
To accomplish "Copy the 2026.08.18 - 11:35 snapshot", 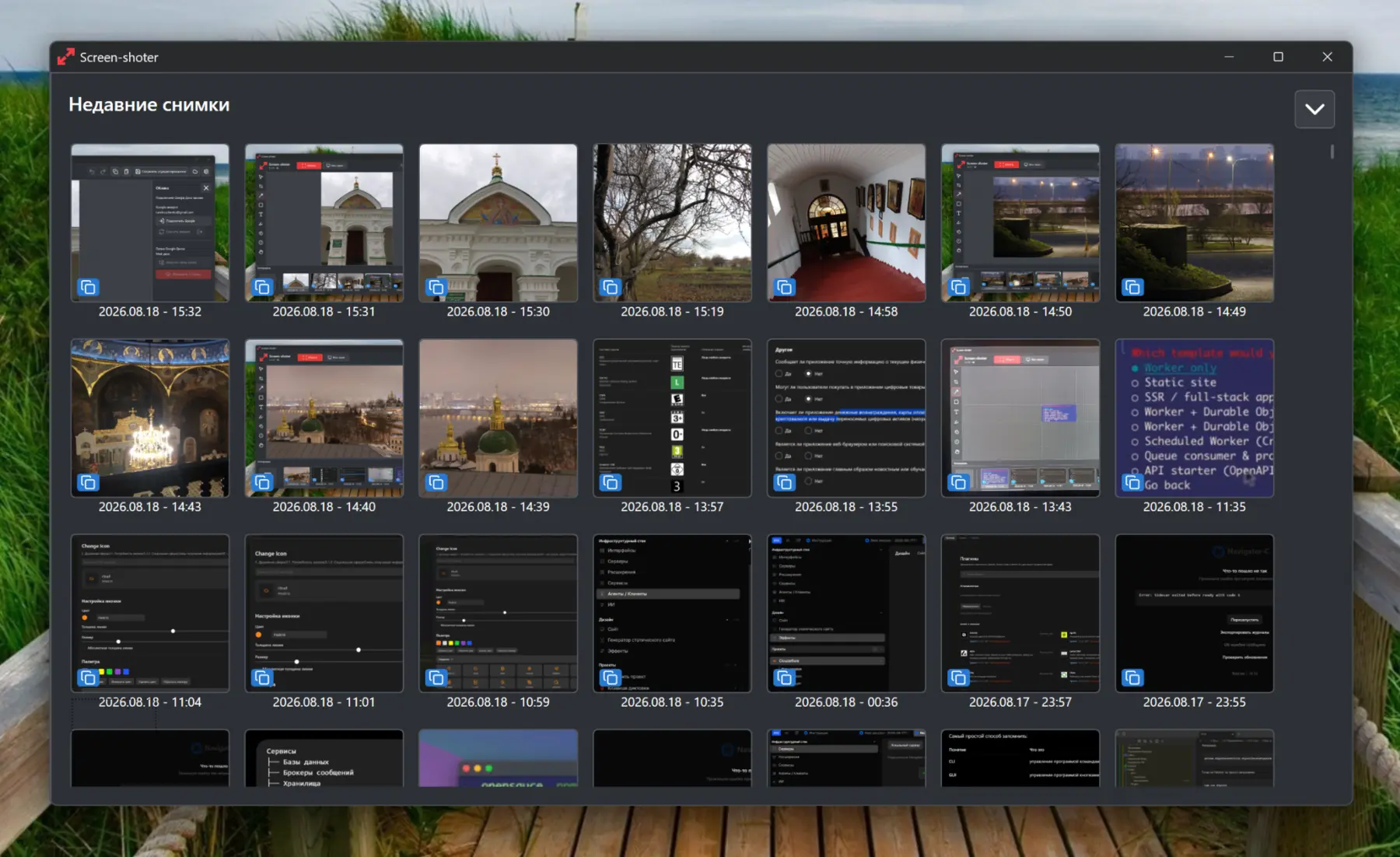I will [x=1133, y=483].
